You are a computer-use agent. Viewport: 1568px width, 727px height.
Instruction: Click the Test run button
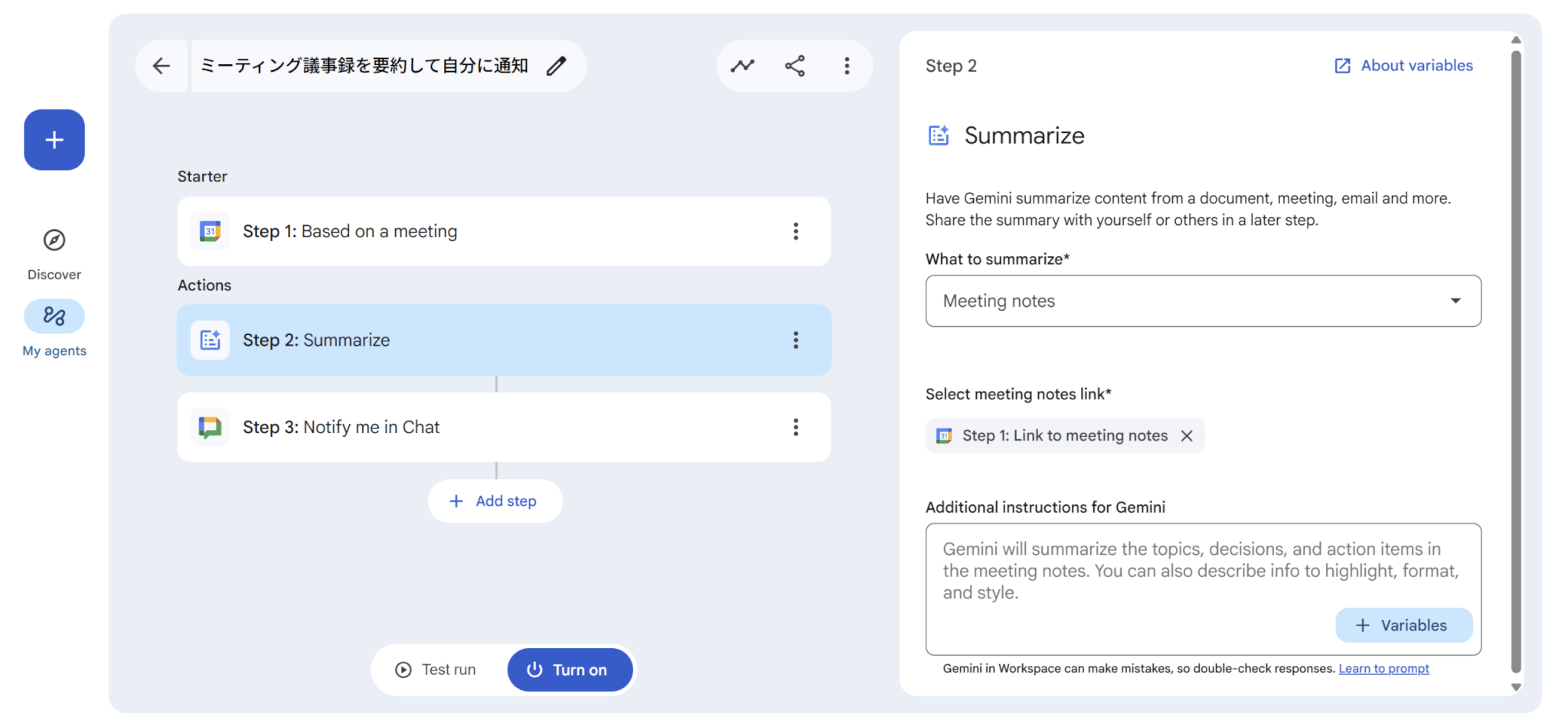(x=436, y=670)
